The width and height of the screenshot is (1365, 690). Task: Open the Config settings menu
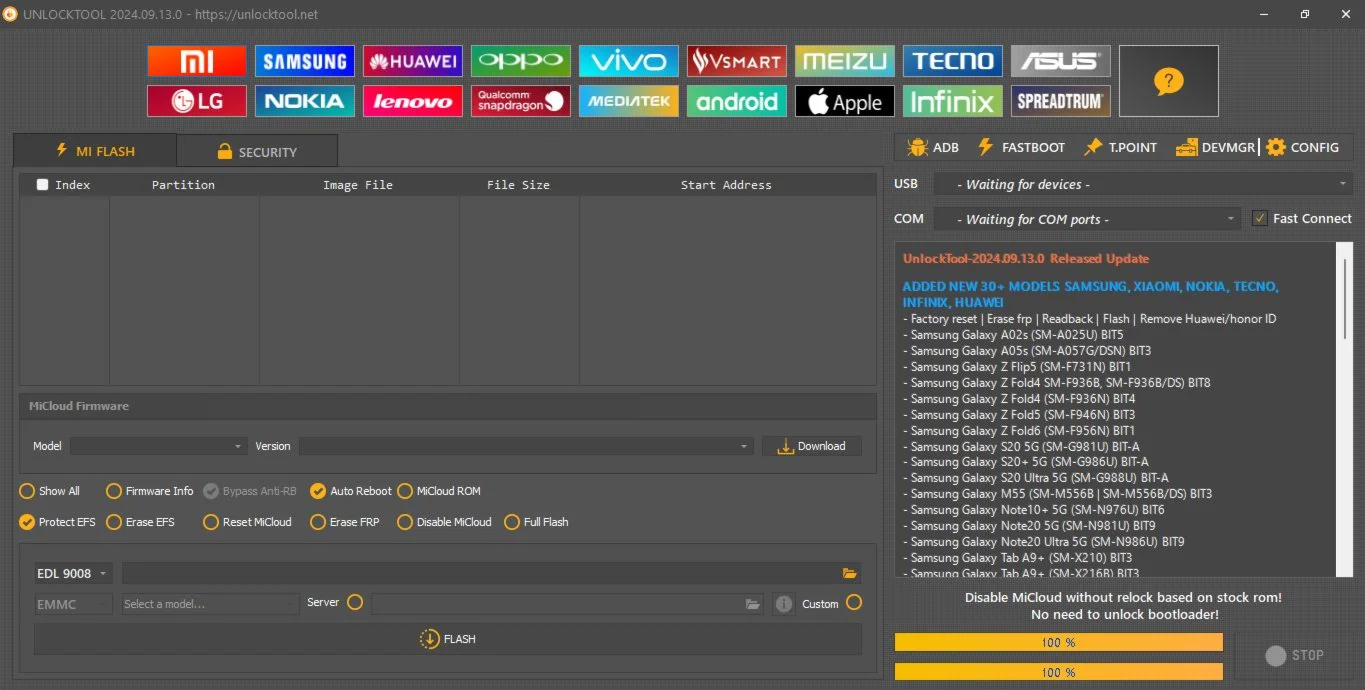(1301, 147)
